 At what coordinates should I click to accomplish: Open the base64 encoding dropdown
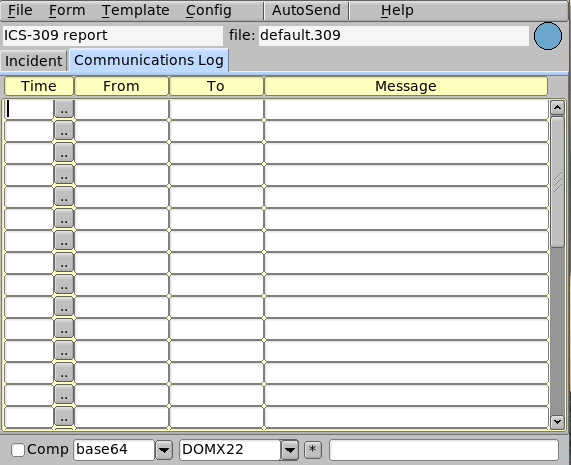[164, 450]
